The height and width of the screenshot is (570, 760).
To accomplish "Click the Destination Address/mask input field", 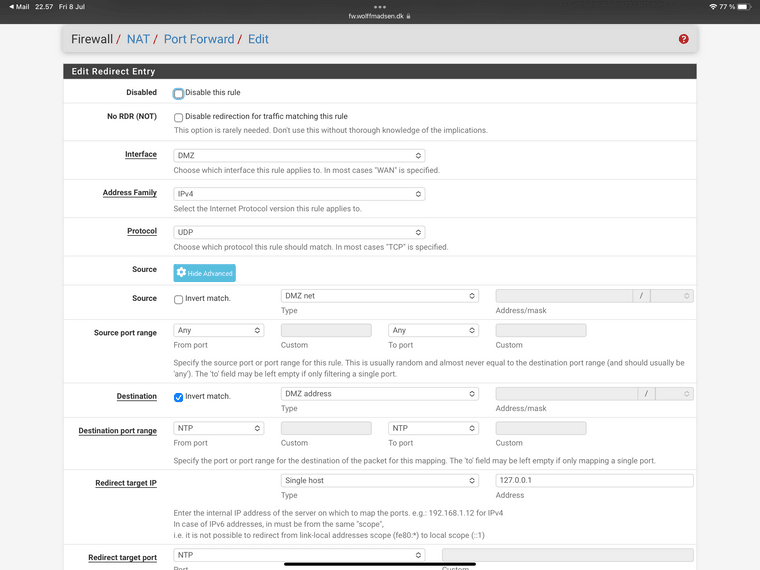I will click(x=567, y=394).
